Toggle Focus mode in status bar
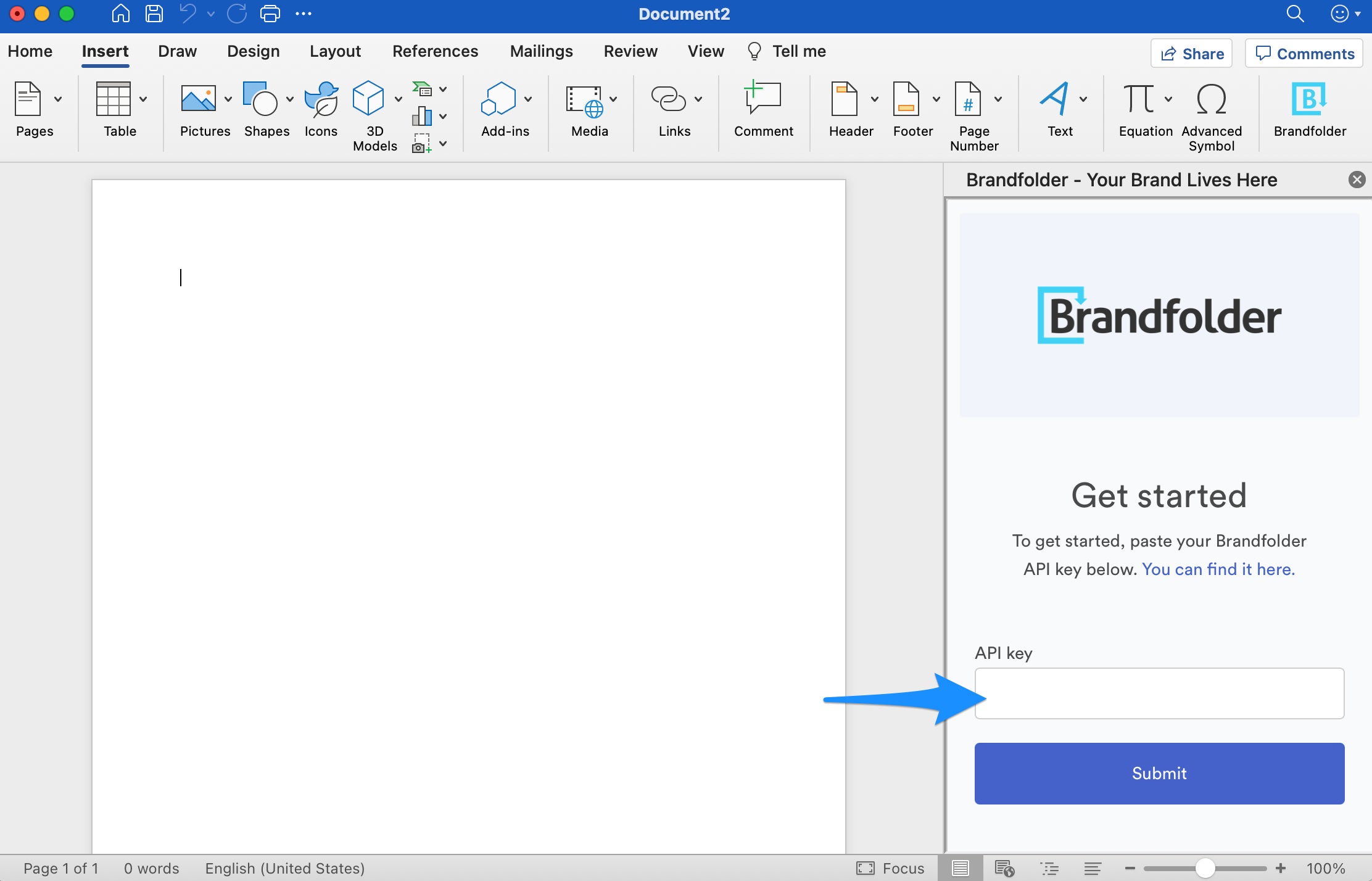The height and width of the screenshot is (881, 1372). [890, 869]
